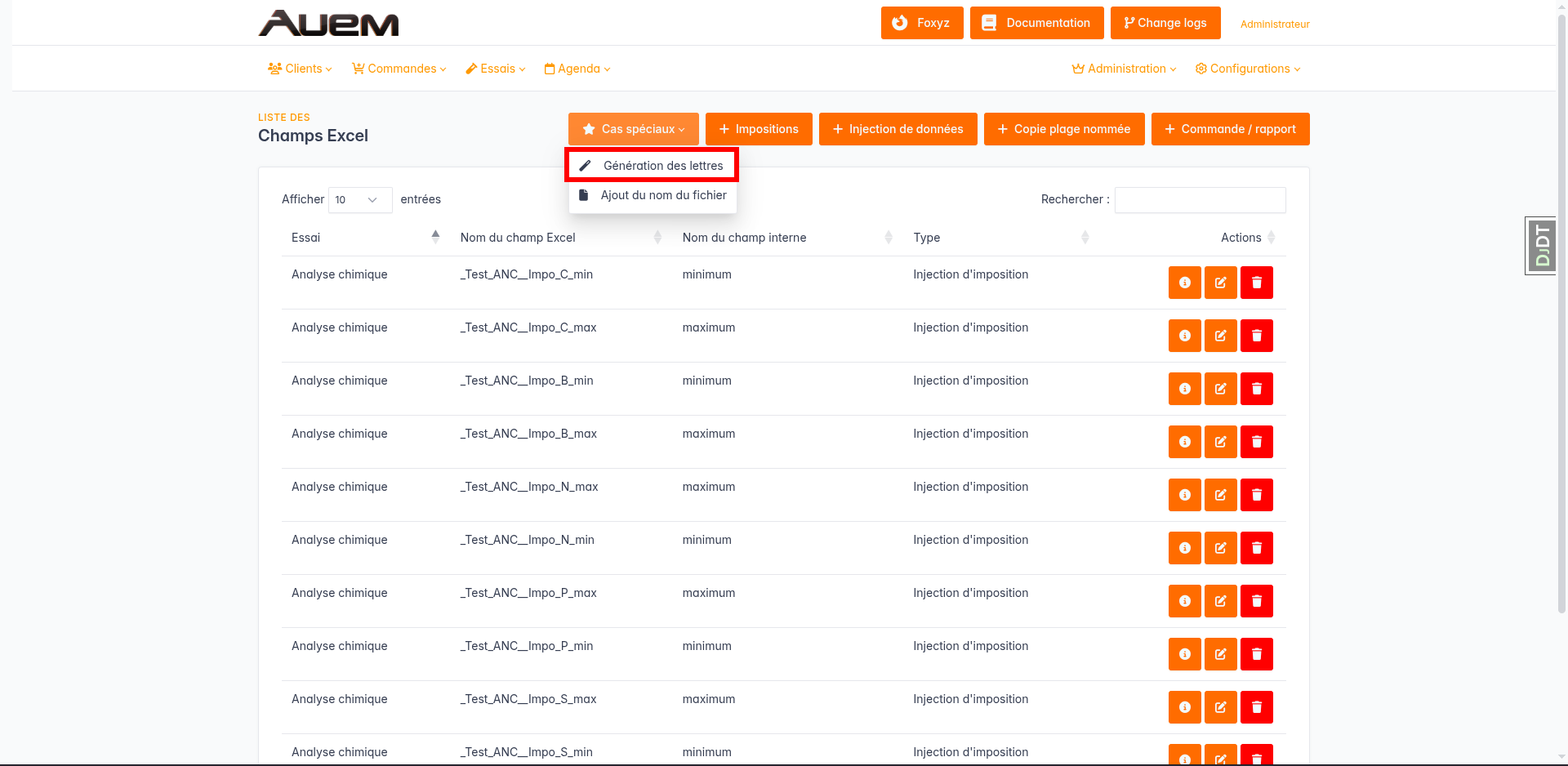Click info icon for _Test_ANC__Impo_C_min row

point(1184,283)
